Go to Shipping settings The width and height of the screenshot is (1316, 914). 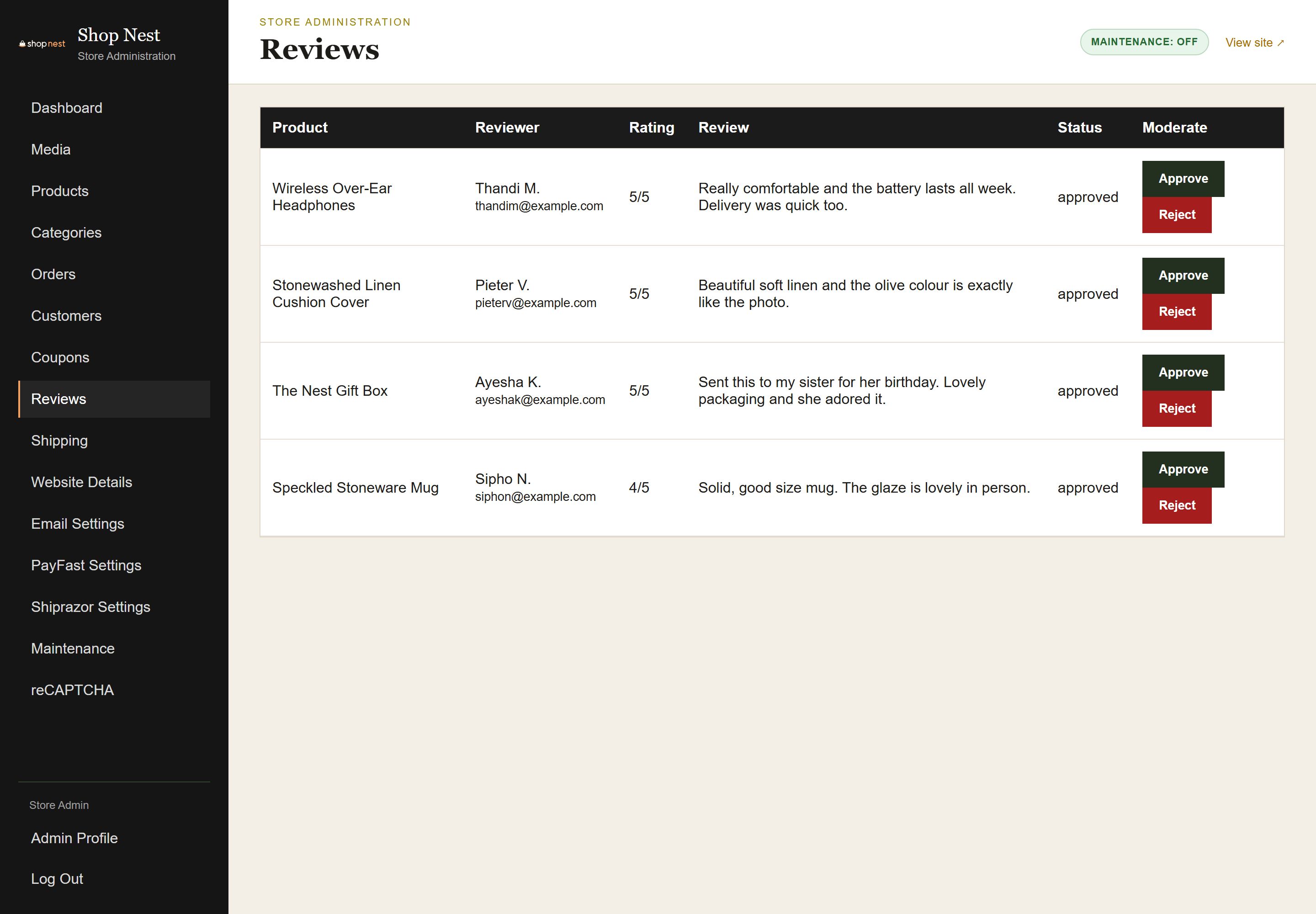click(114, 441)
